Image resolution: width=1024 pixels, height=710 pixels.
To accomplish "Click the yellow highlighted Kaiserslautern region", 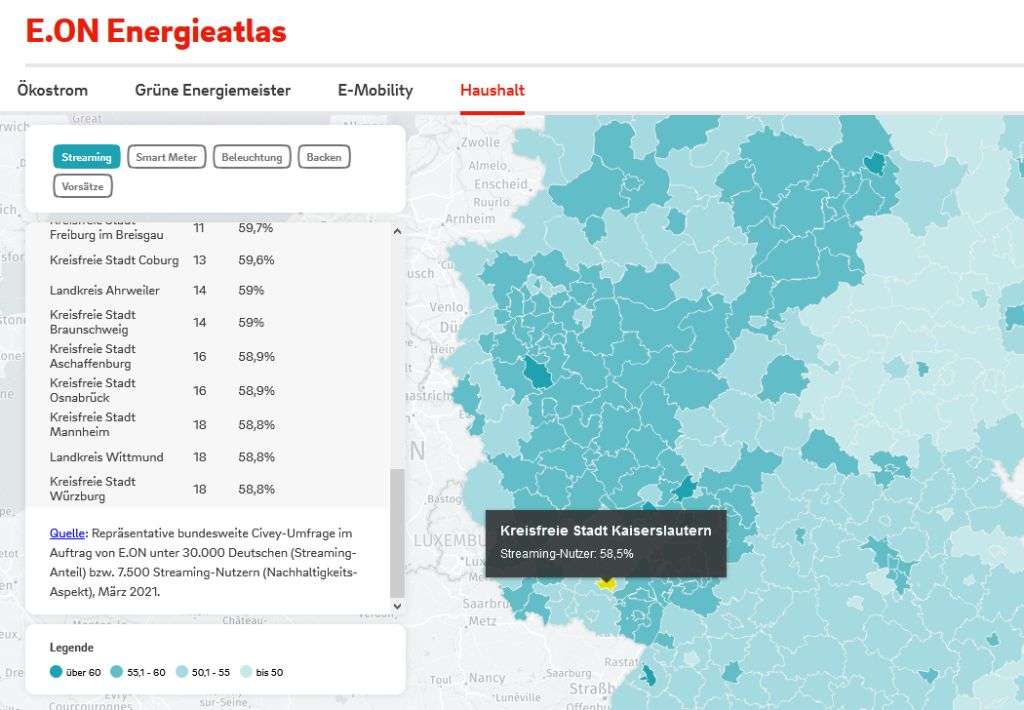I will (x=606, y=582).
